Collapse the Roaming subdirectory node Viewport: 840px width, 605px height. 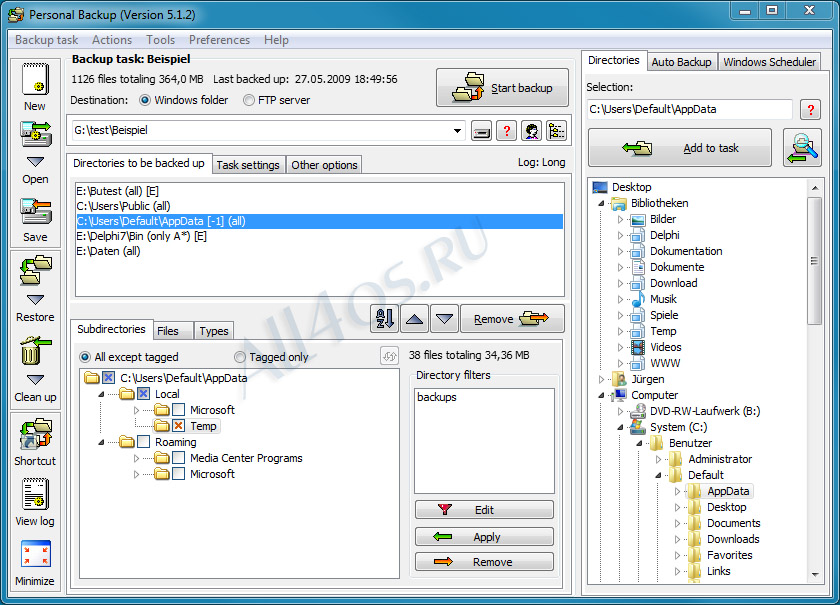pos(101,443)
